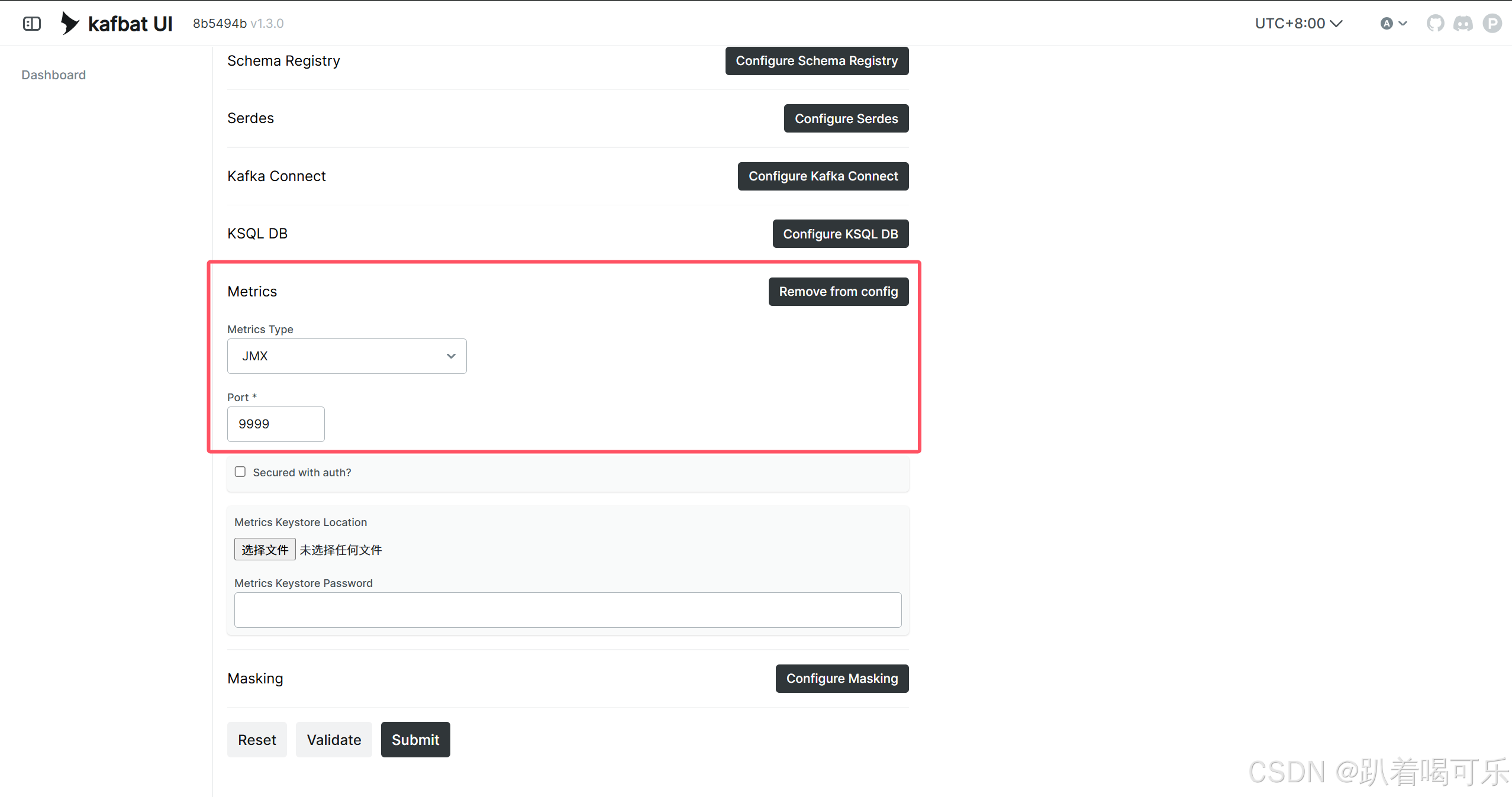Open the theme mode selector

click(x=1393, y=24)
